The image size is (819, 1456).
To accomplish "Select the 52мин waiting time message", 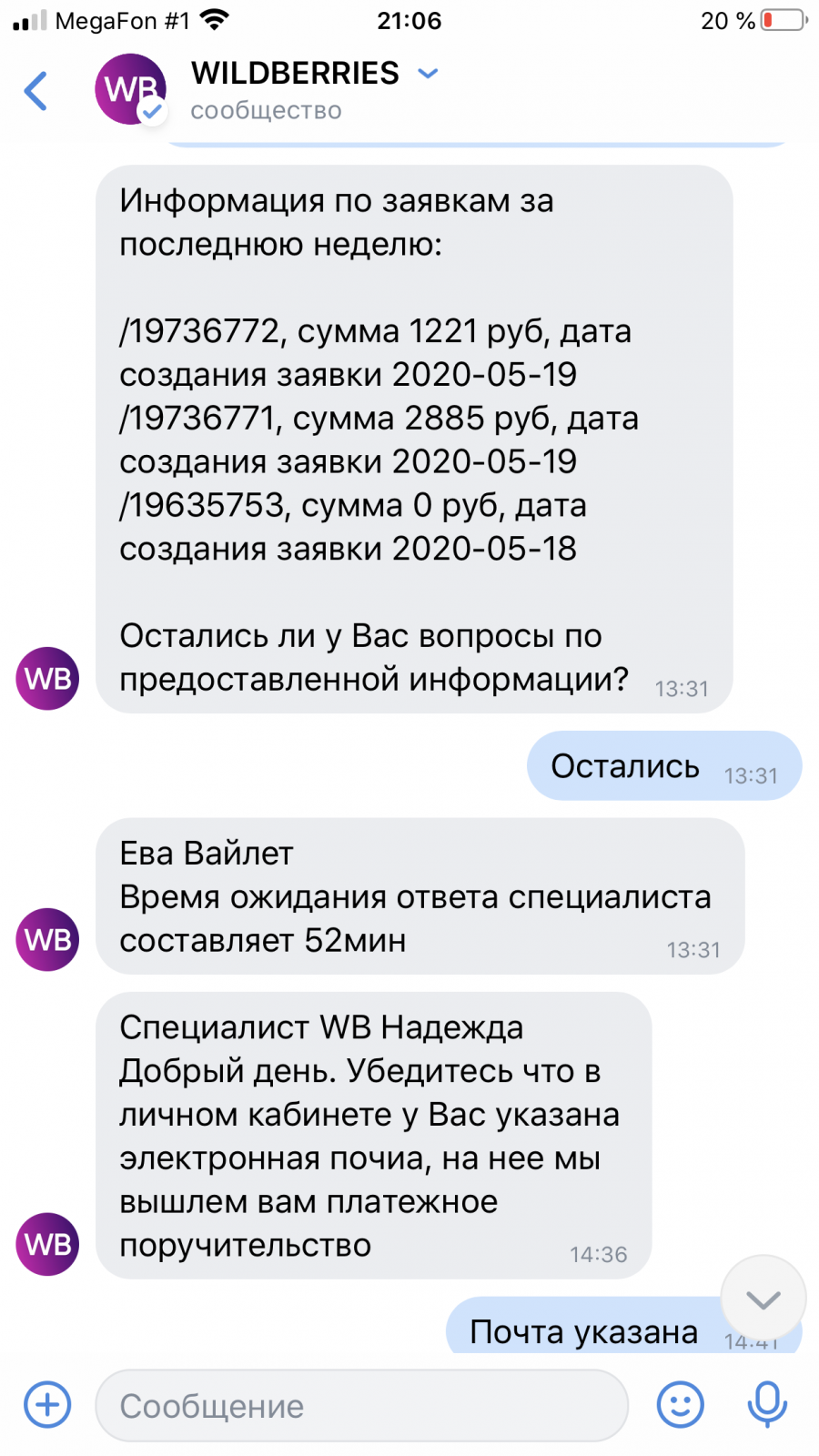I will [420, 896].
